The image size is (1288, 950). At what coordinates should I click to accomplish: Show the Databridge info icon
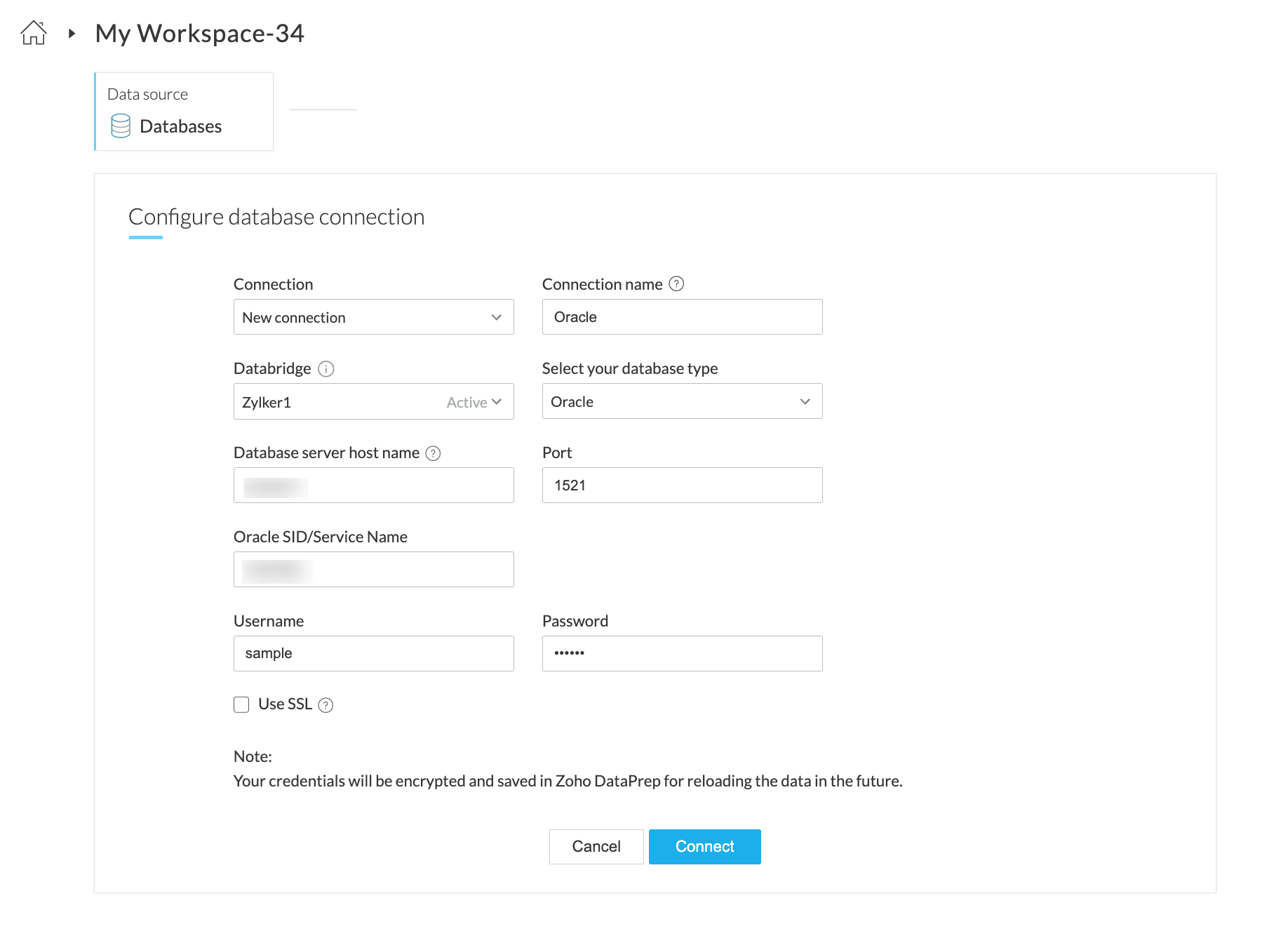pyautogui.click(x=326, y=369)
